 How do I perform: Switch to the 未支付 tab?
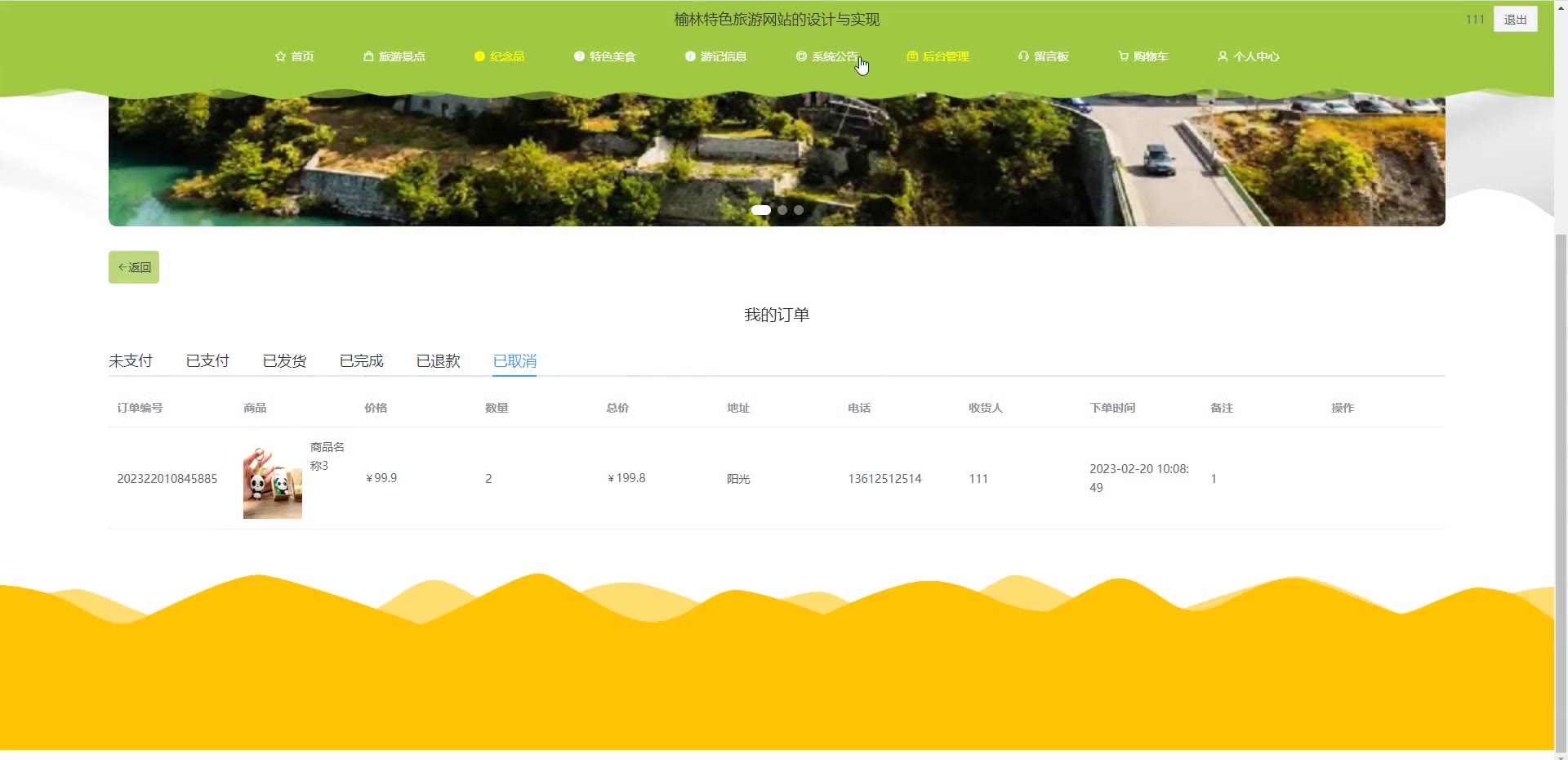tap(131, 361)
